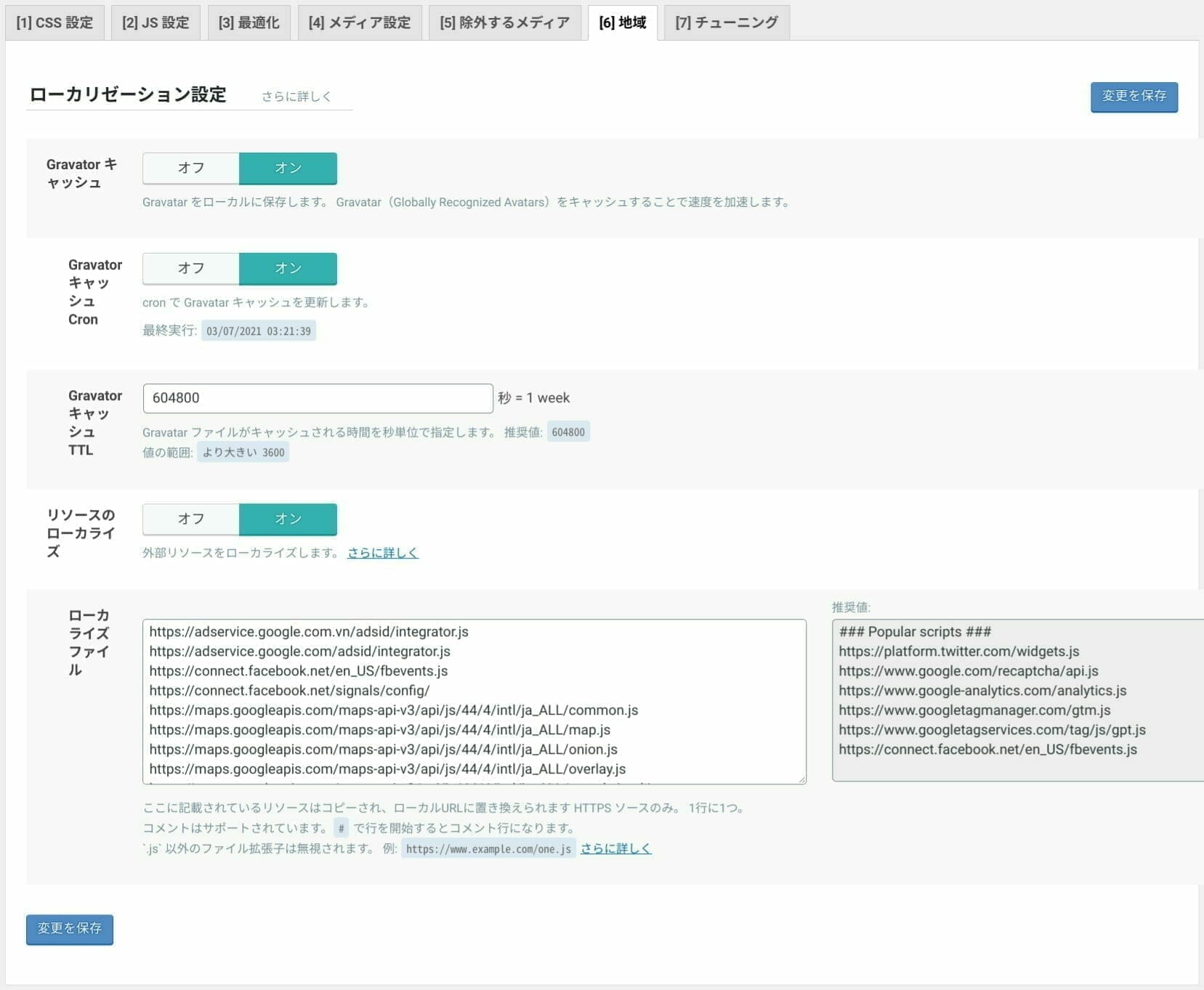Click the https://www.google.com/recaptcha/api.js recommended line

pos(969,671)
